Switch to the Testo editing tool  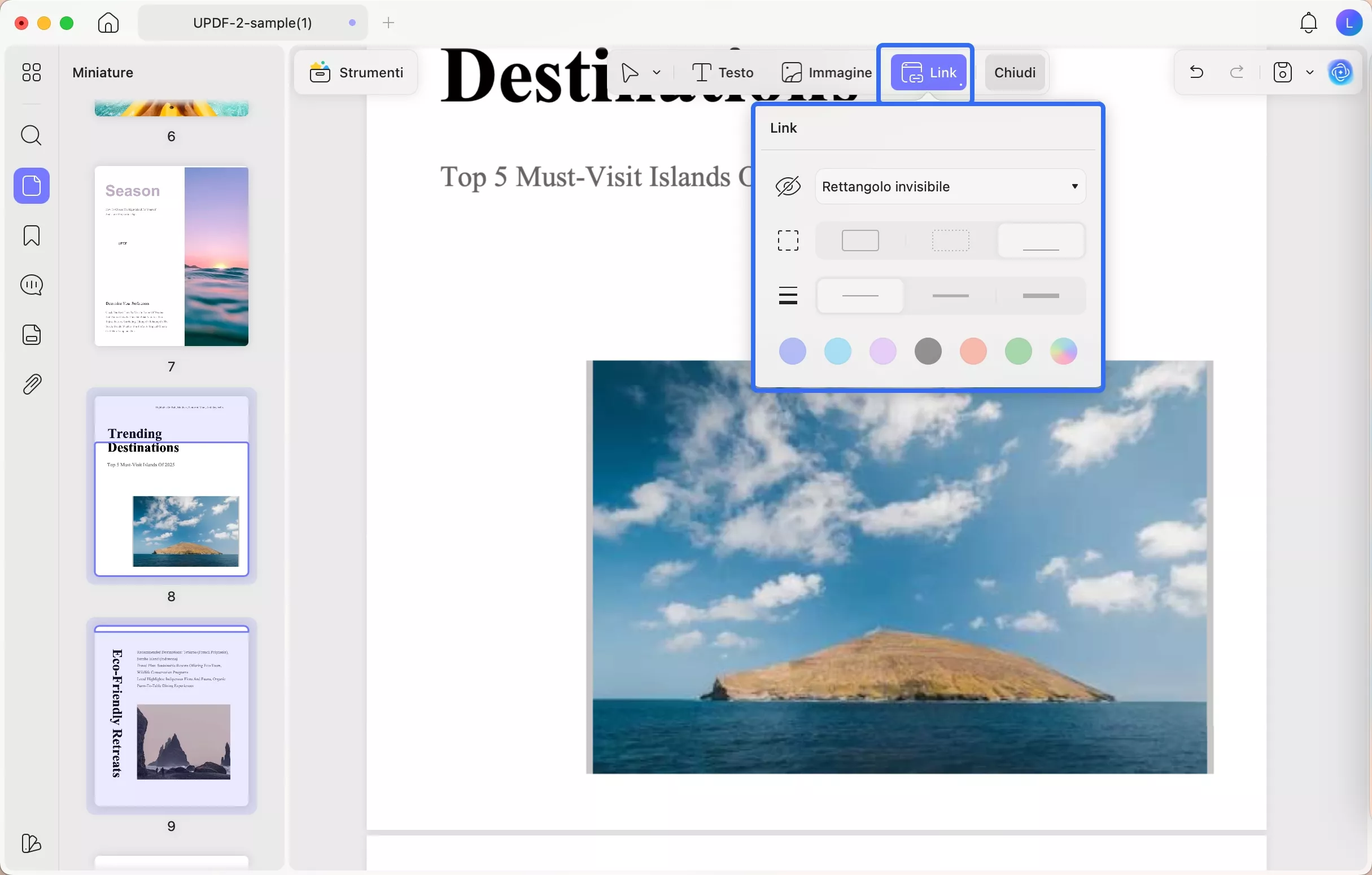pos(723,72)
